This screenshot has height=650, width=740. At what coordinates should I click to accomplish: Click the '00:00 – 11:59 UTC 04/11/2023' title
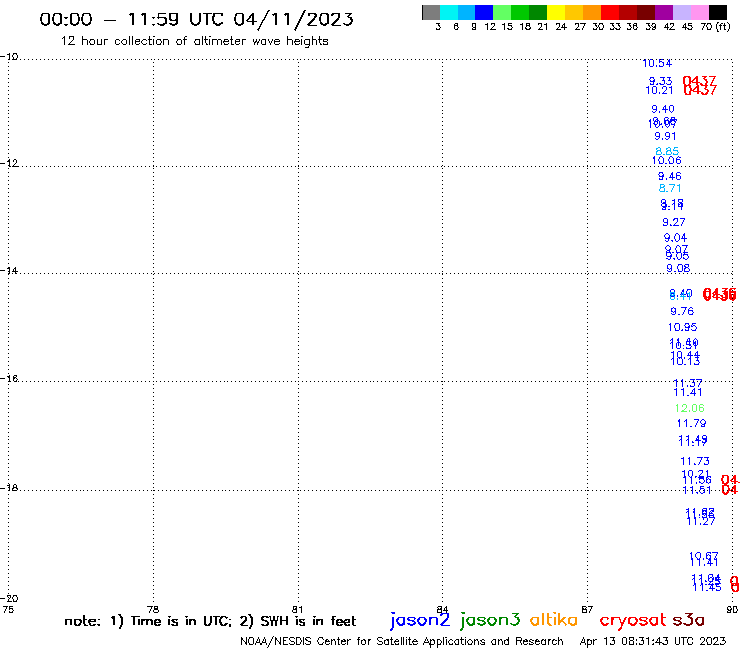pyautogui.click(x=196, y=20)
